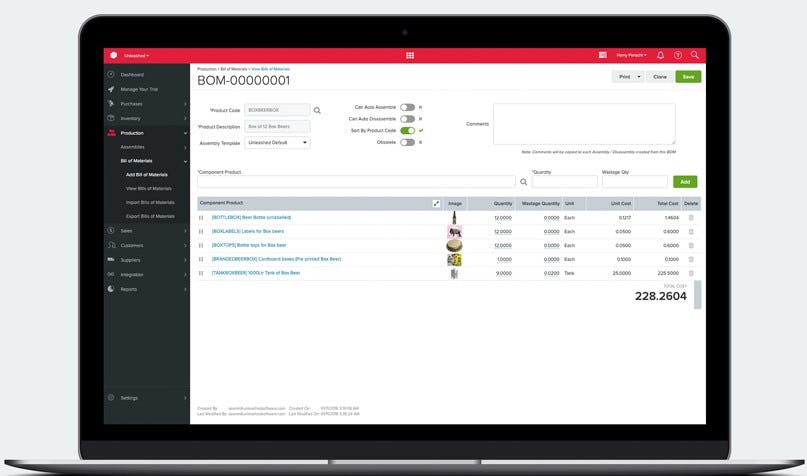Click the green Save button
The height and width of the screenshot is (476, 807).
tap(688, 77)
